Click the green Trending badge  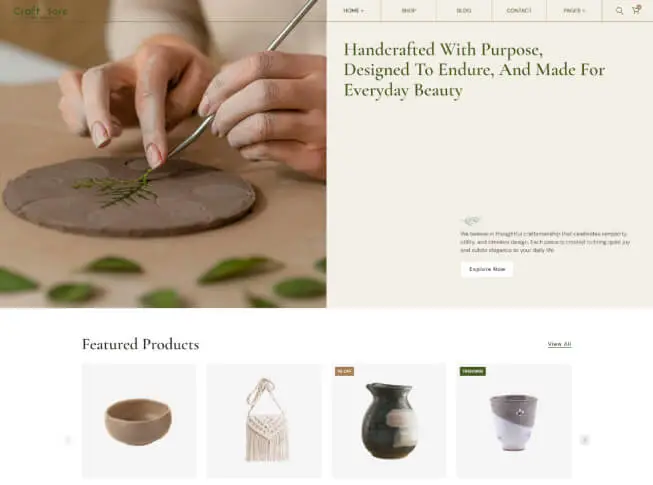click(x=473, y=371)
